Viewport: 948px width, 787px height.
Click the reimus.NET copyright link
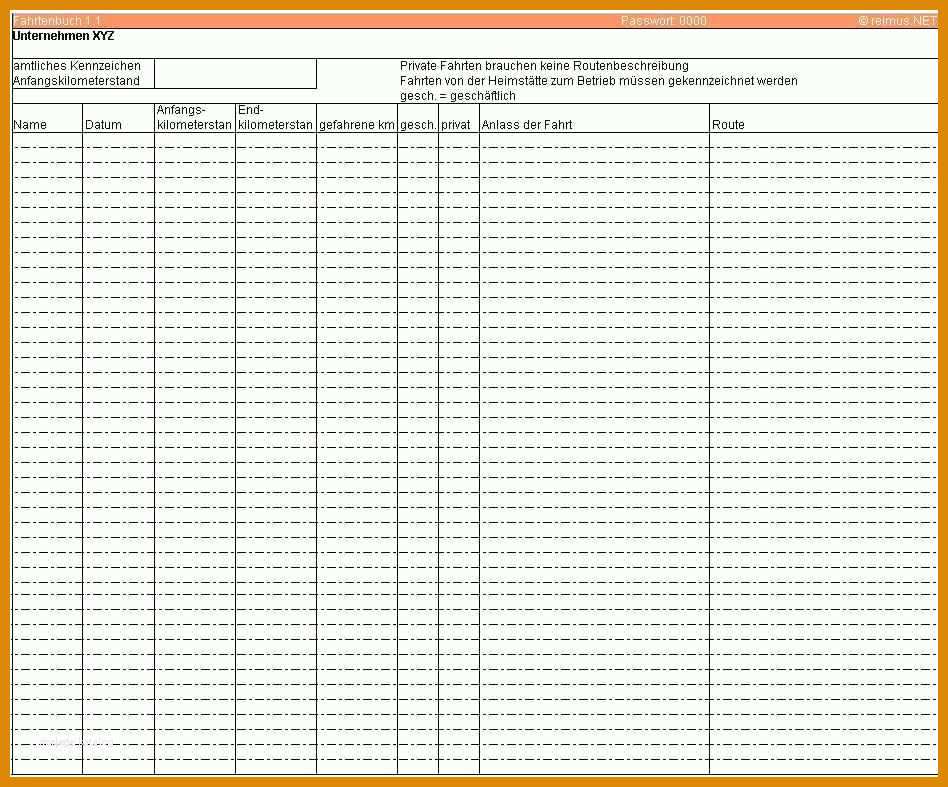tap(897, 21)
